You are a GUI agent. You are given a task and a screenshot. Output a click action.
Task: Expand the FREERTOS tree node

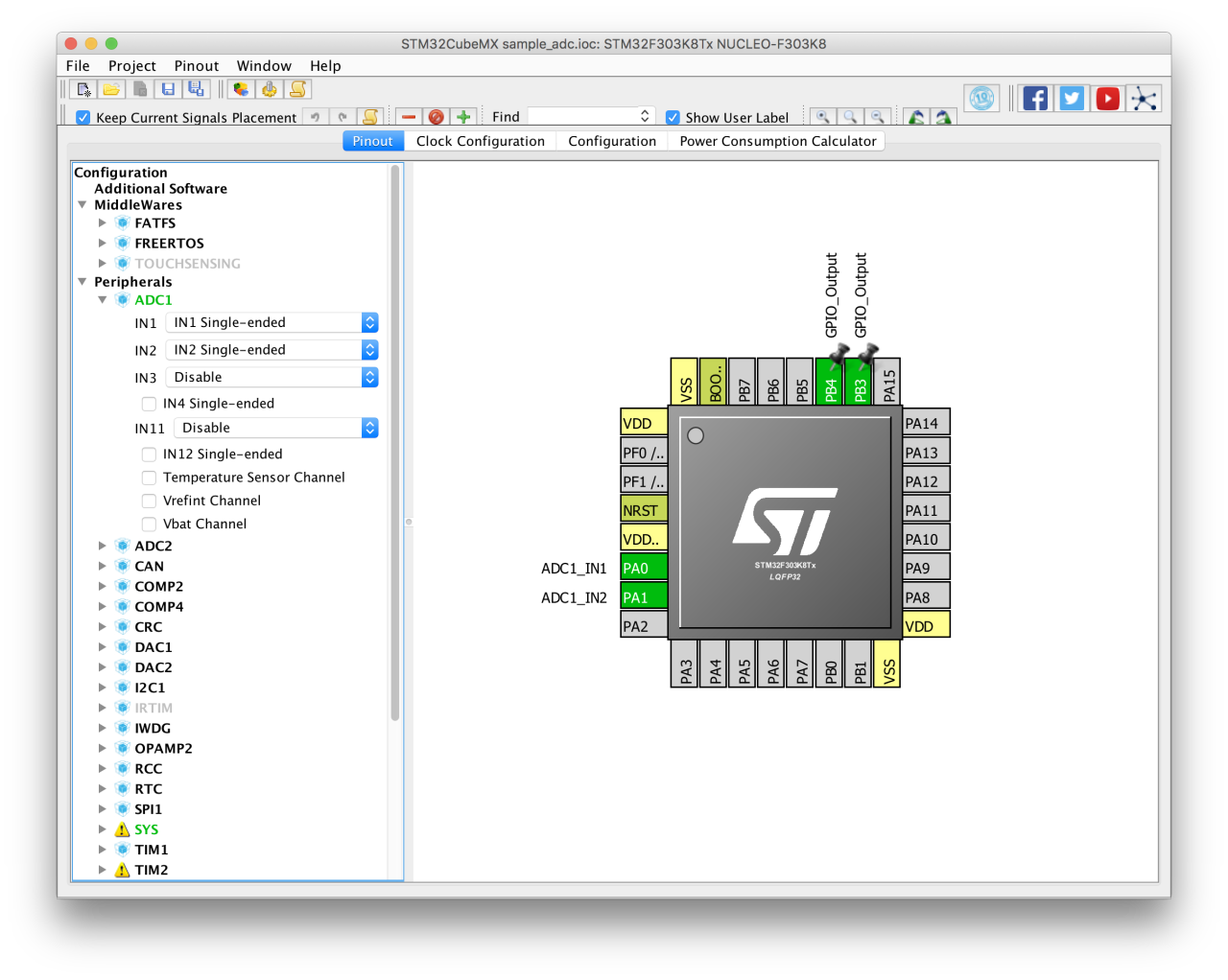click(x=102, y=244)
